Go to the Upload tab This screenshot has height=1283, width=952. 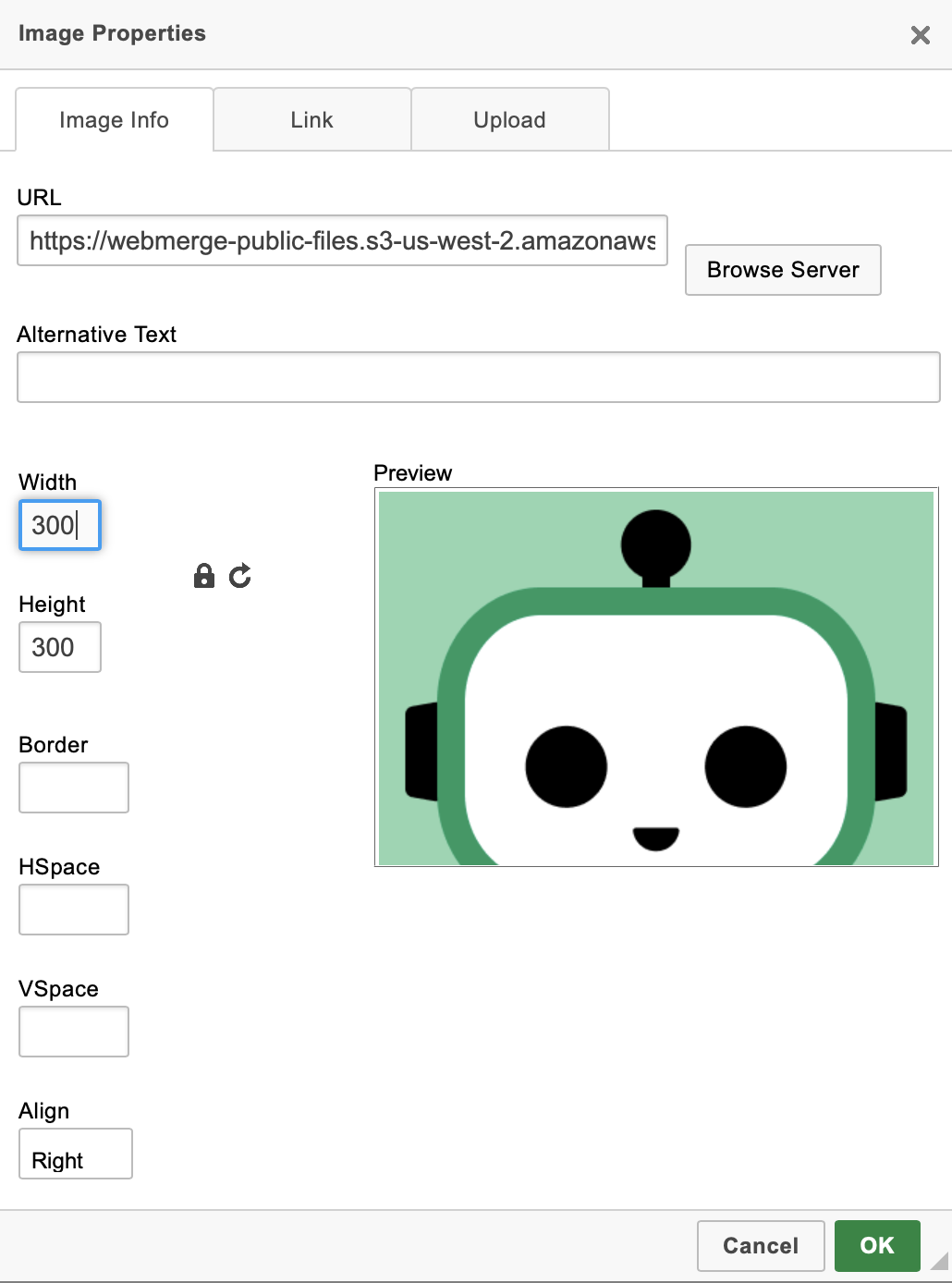click(x=509, y=120)
